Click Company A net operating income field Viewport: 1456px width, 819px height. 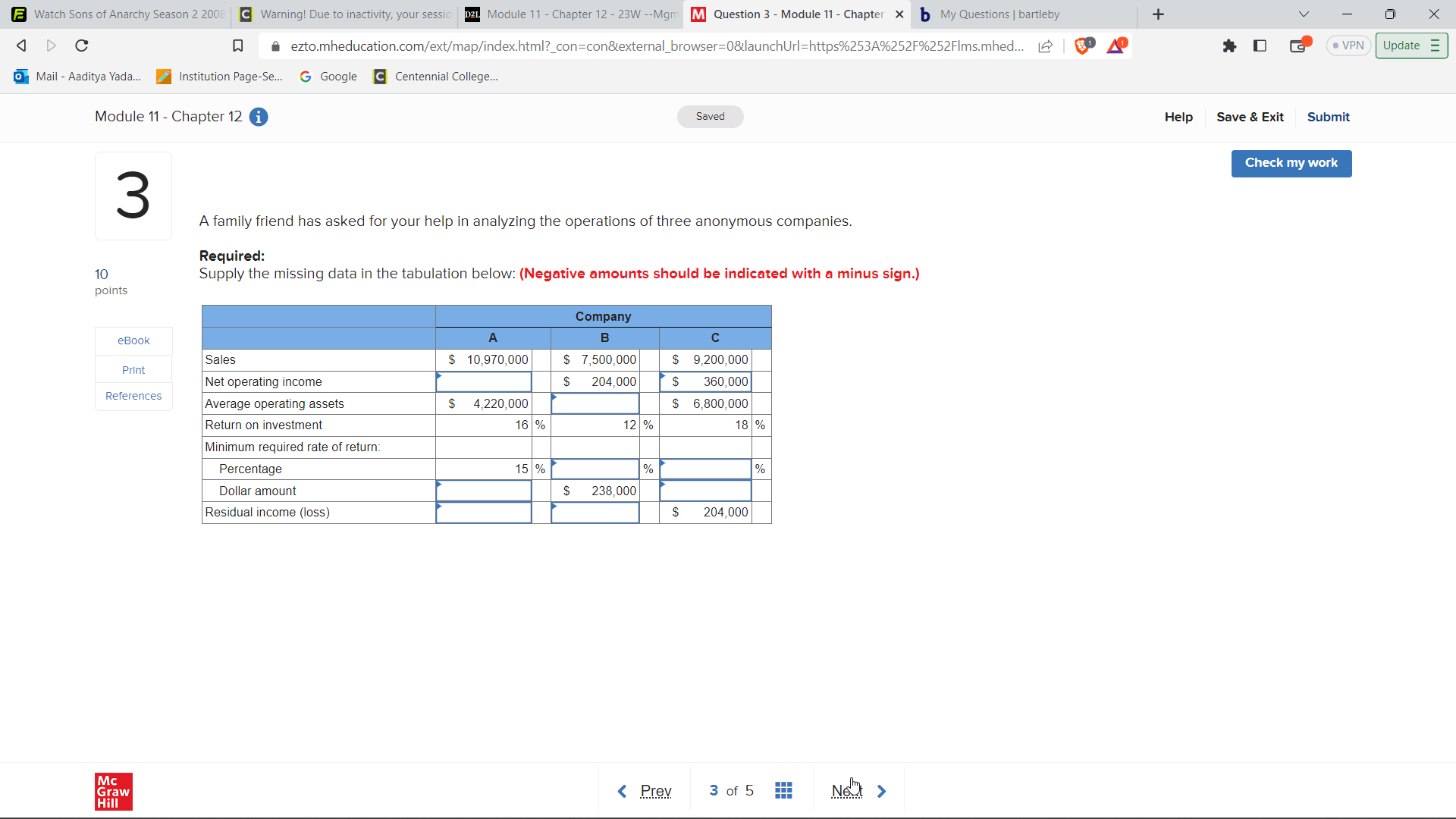click(x=484, y=381)
